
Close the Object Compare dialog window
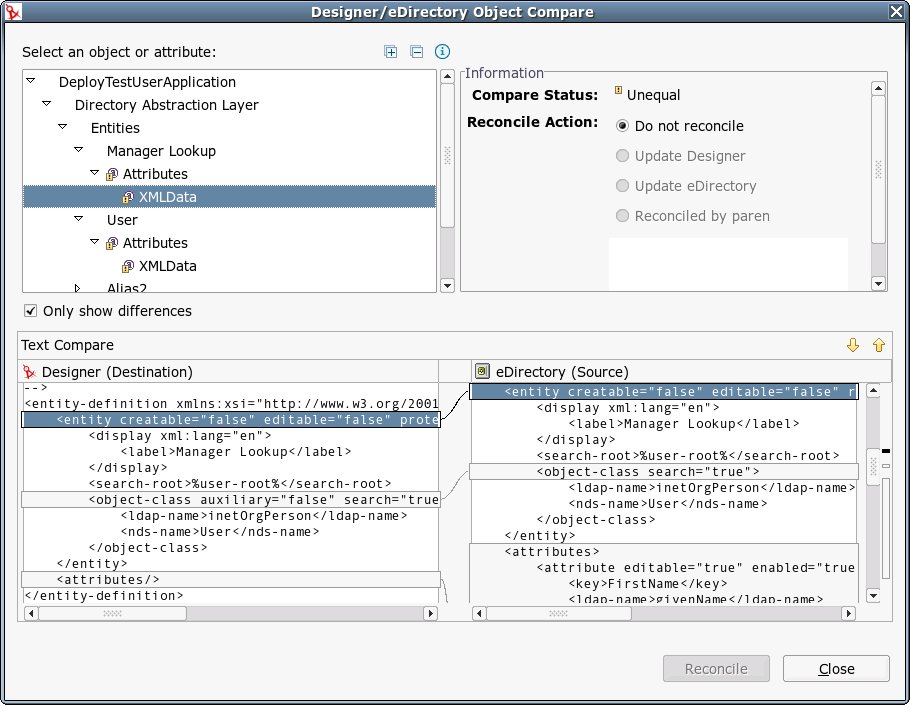pyautogui.click(x=897, y=12)
